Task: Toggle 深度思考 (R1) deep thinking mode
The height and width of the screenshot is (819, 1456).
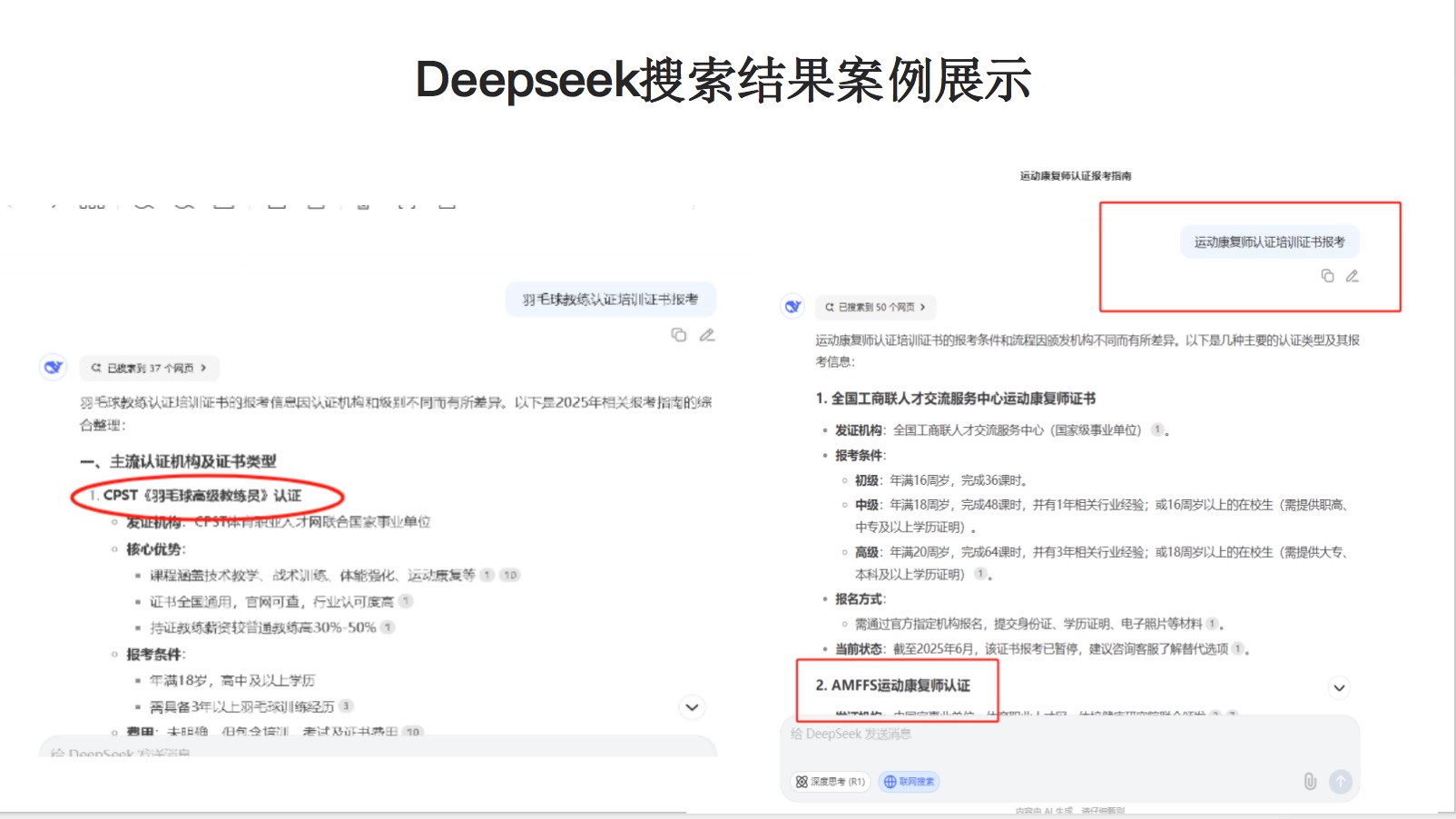Action: pyautogui.click(x=830, y=782)
